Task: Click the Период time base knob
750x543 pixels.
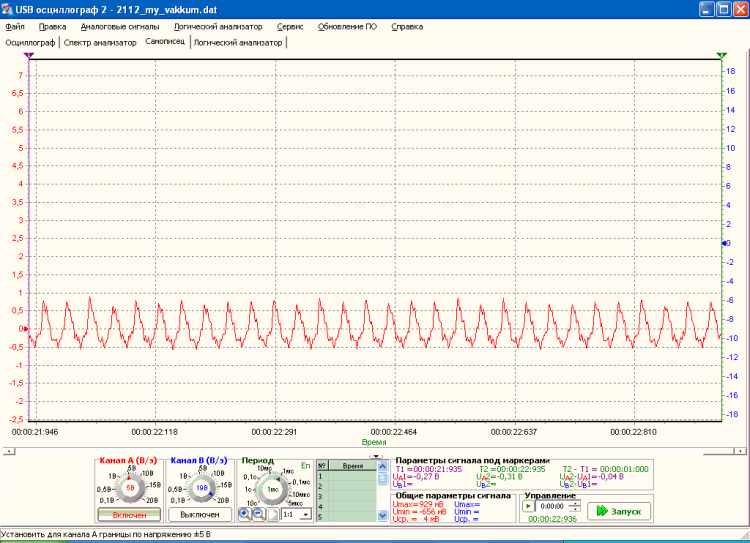Action: 272,489
